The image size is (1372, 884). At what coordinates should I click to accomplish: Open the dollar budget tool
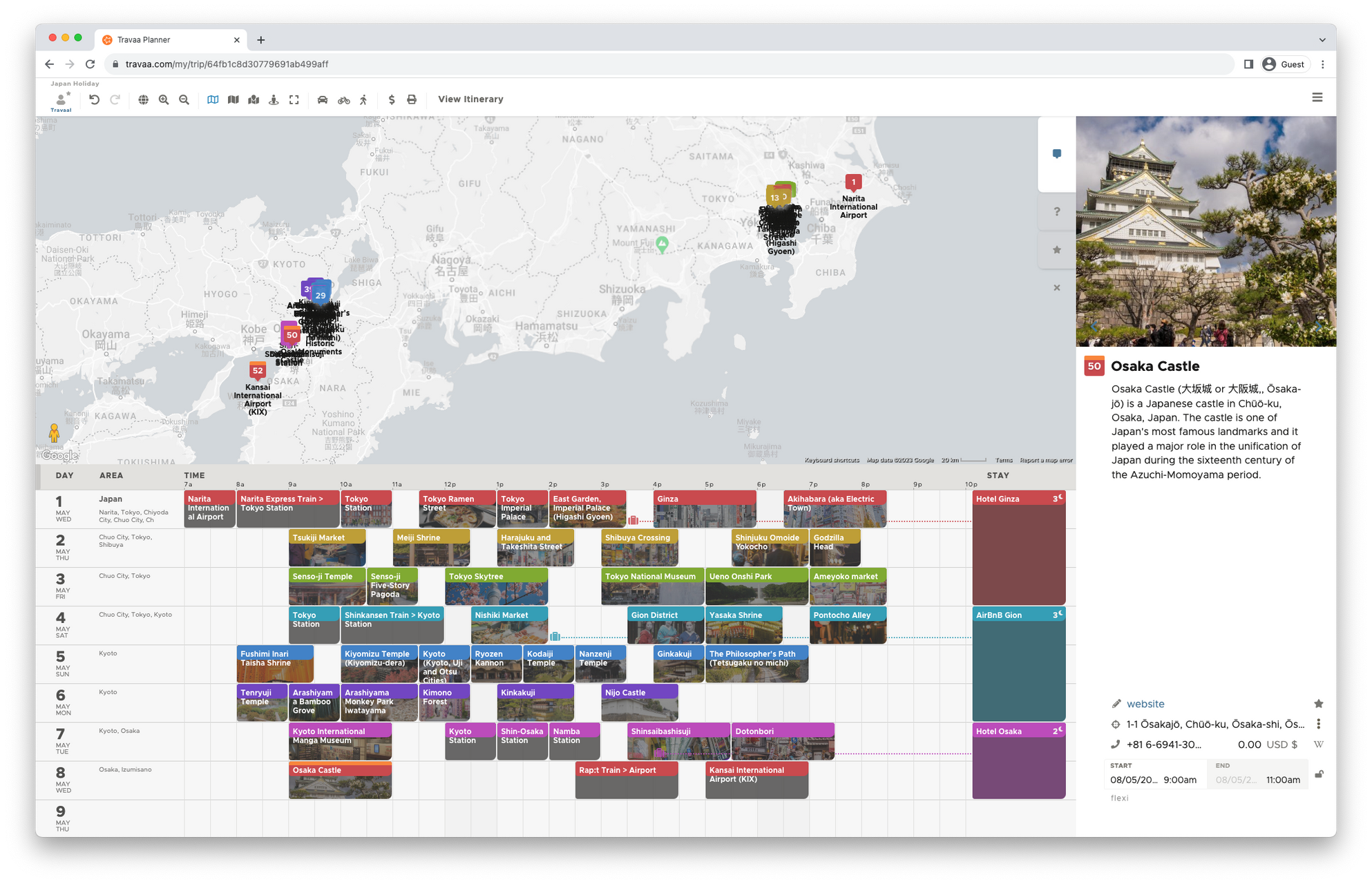coord(392,99)
